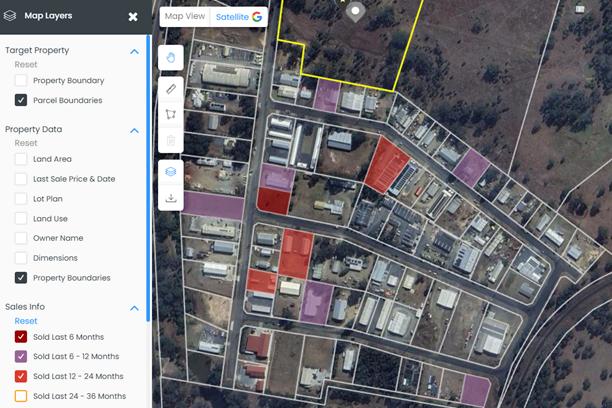
Task: Click Reset under Target Property
Action: pos(26,64)
